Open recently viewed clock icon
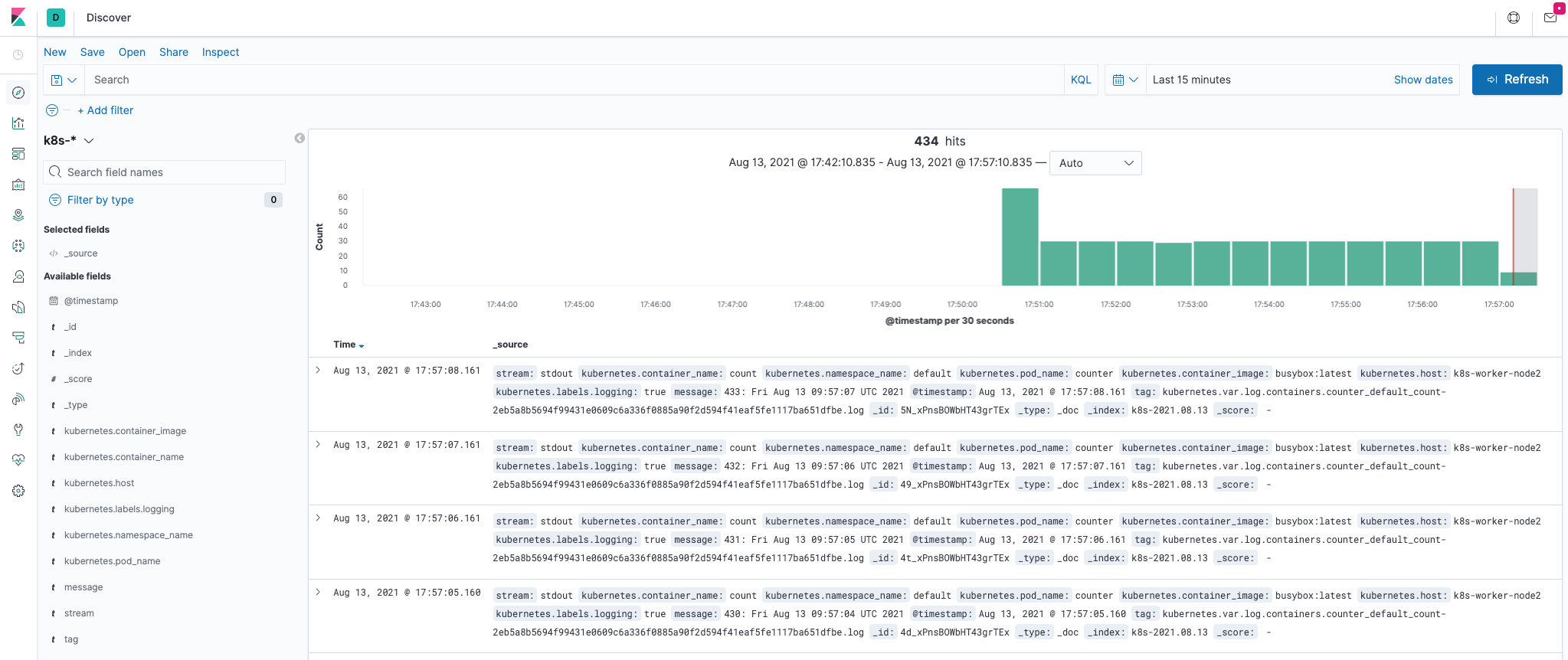 tap(18, 54)
